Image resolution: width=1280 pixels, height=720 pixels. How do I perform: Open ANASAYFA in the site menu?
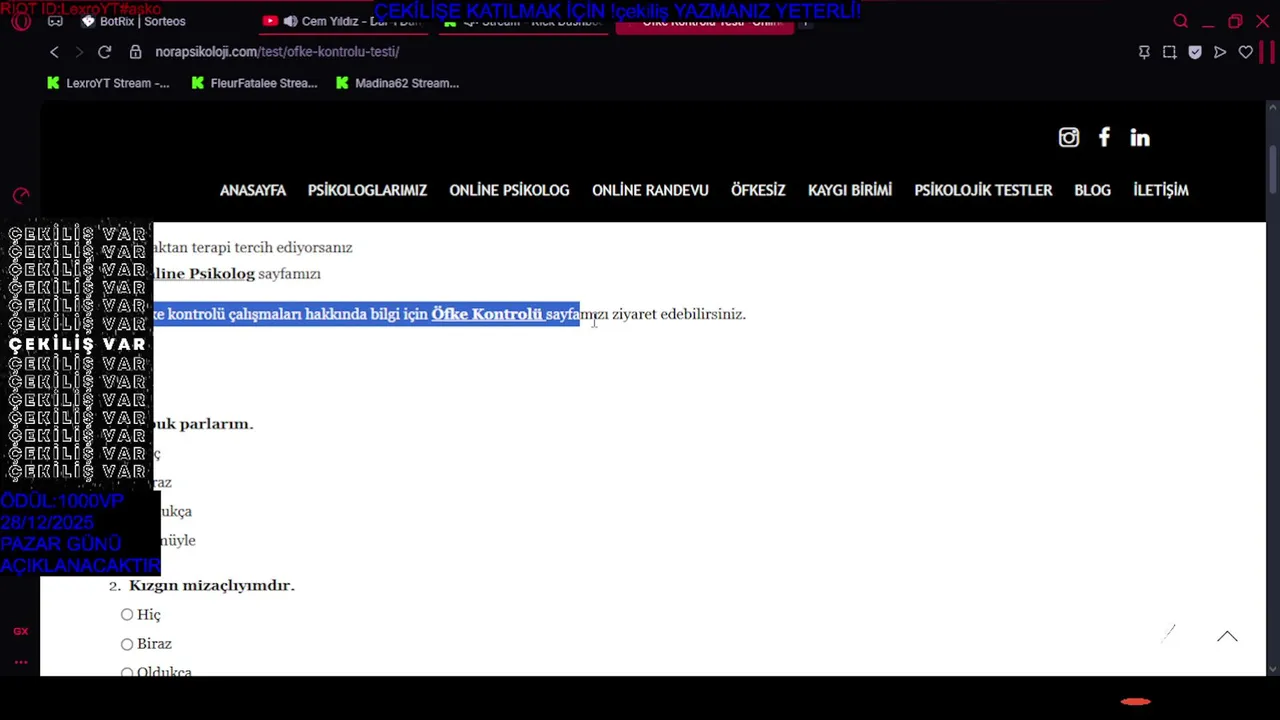coord(253,190)
